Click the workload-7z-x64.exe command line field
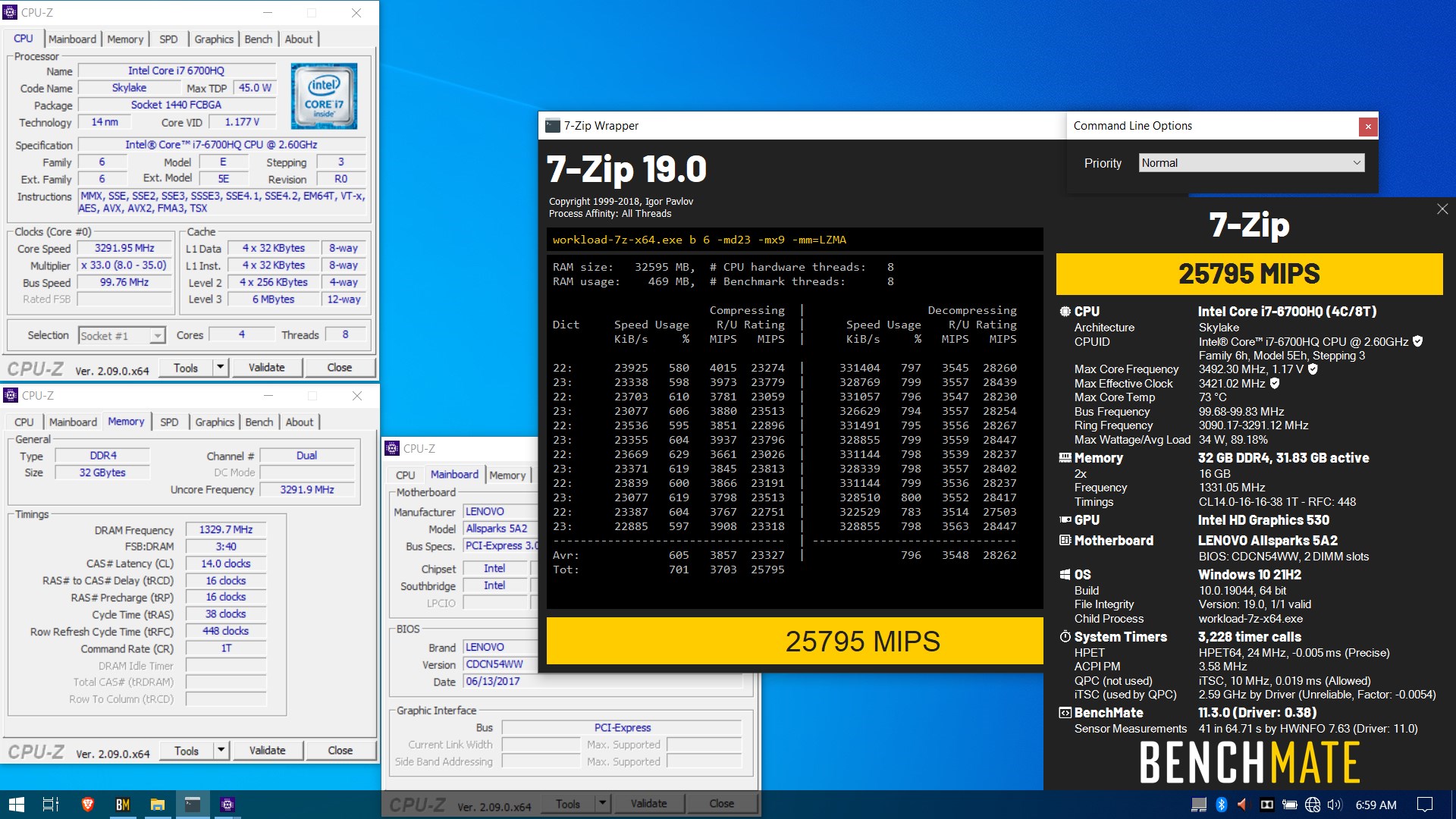 [x=795, y=240]
